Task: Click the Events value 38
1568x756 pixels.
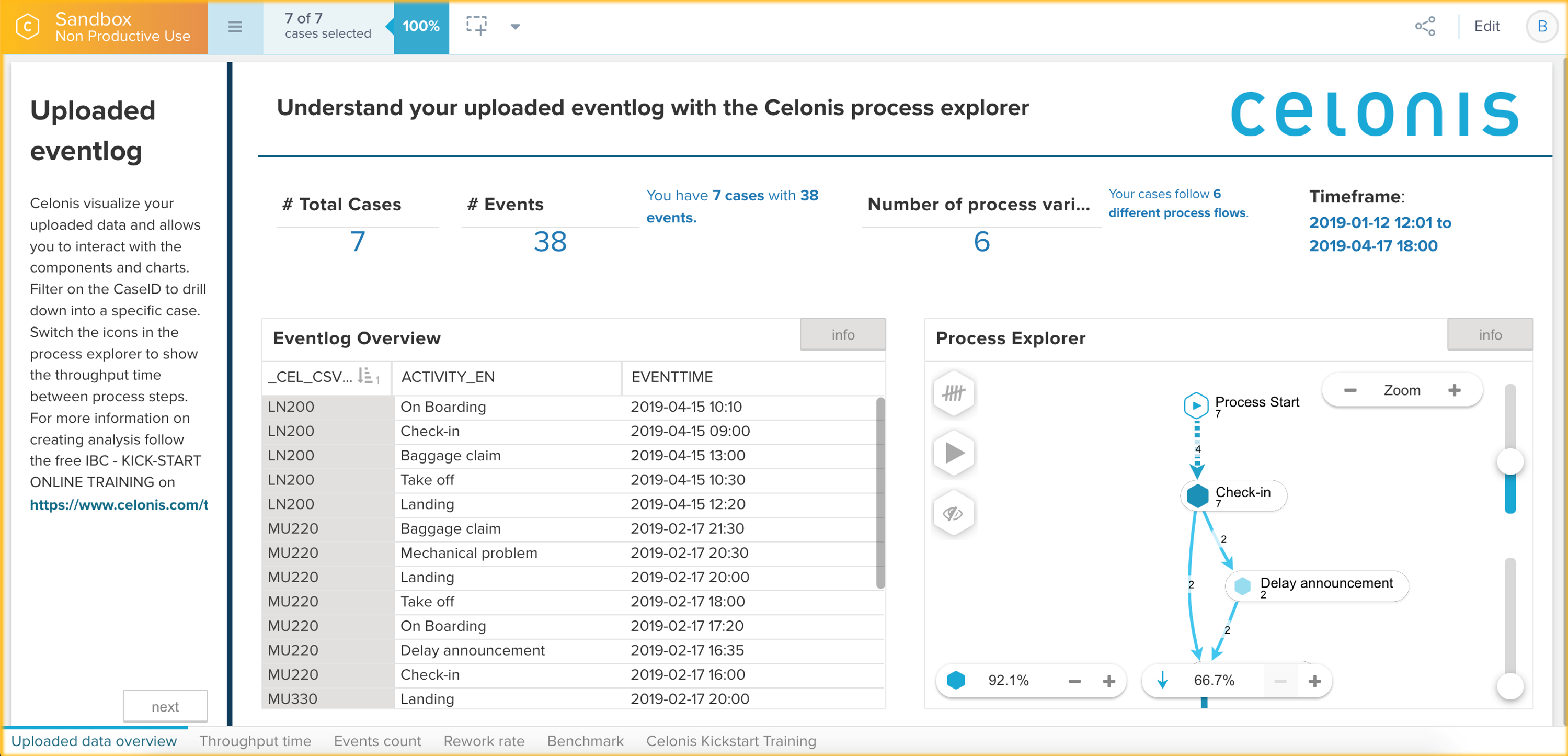Action: coord(550,242)
